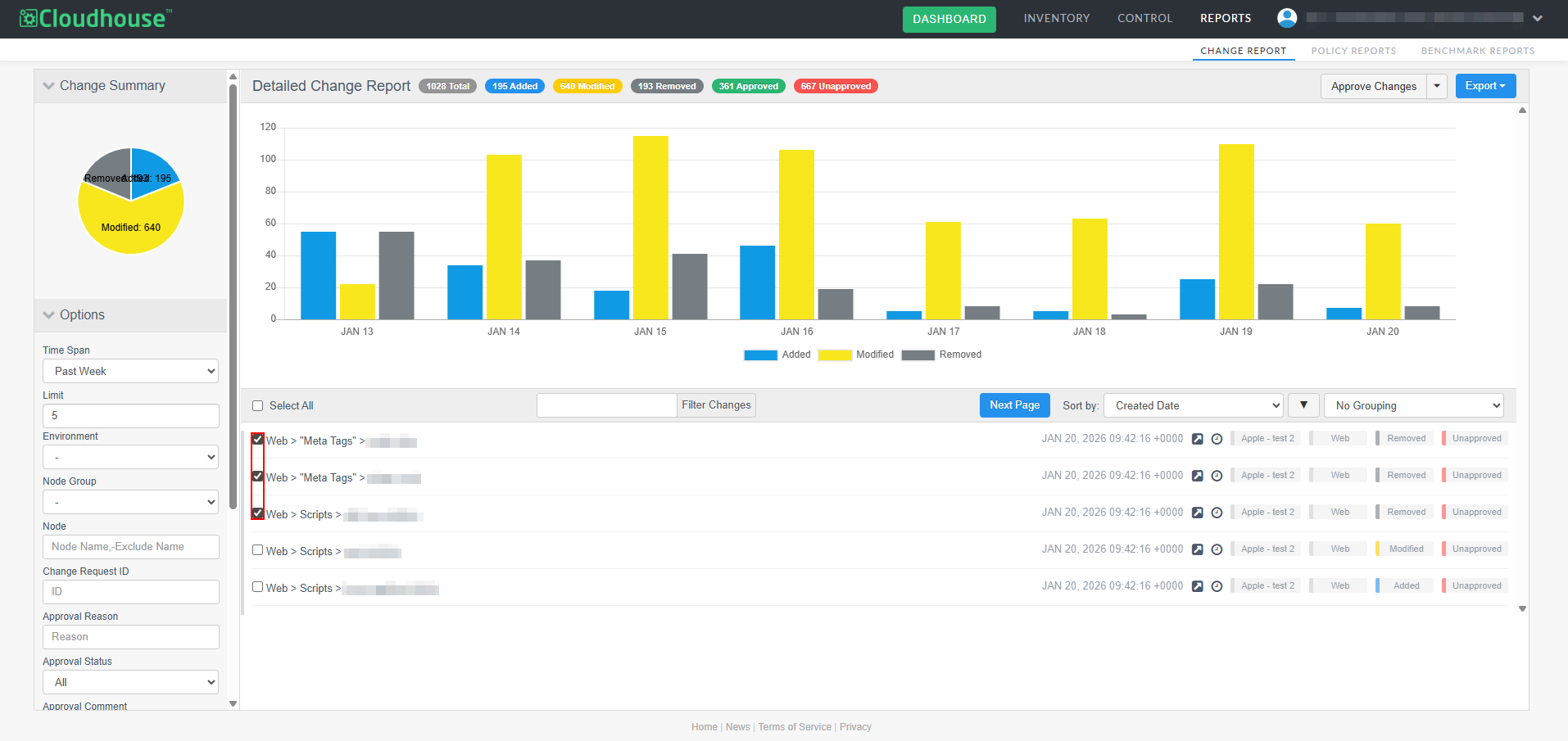Viewport: 1568px width, 741px height.
Task: Toggle sort direction arrow next to Created Date
Action: click(x=1303, y=405)
